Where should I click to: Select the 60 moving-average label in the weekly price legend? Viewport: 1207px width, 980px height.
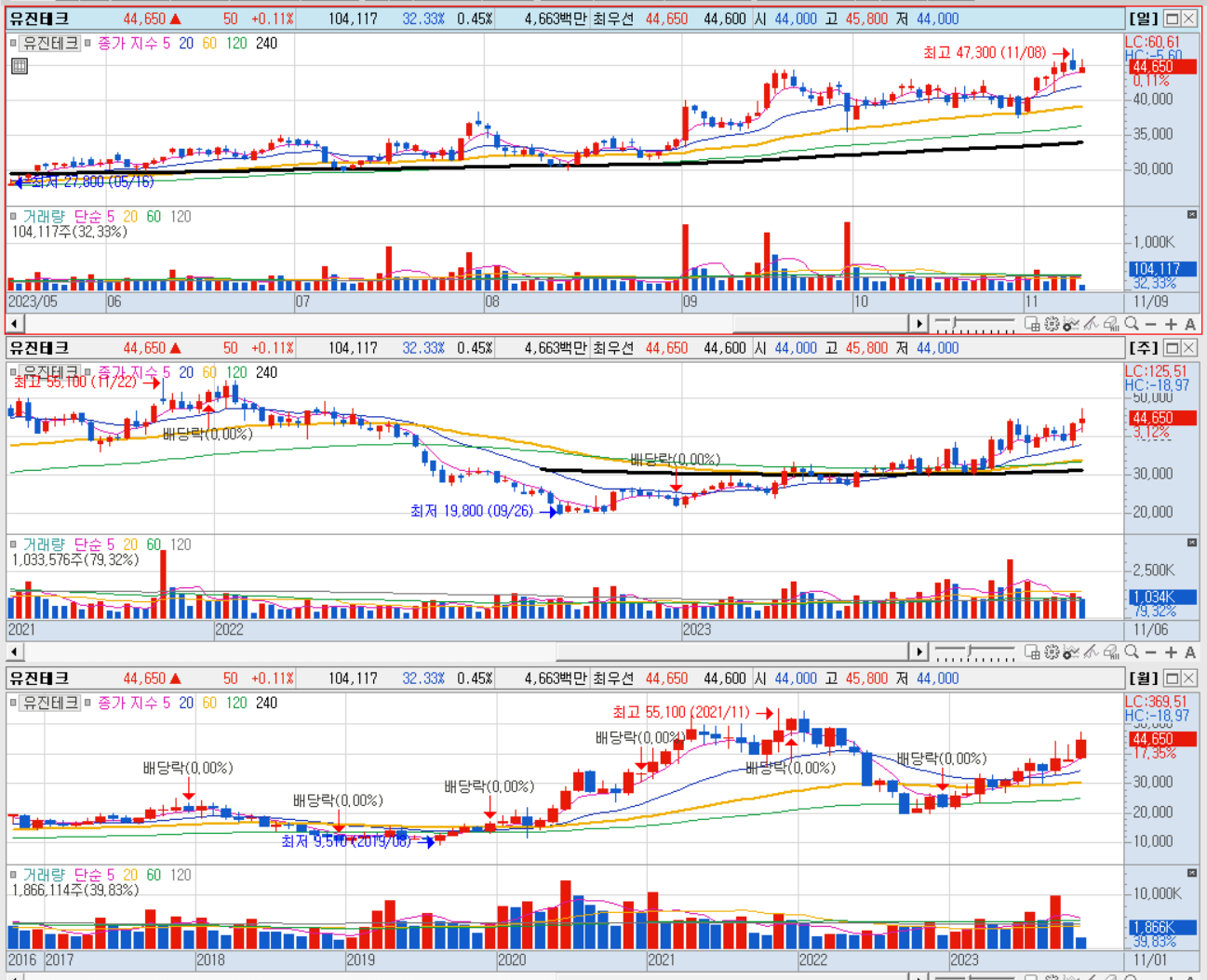[209, 372]
